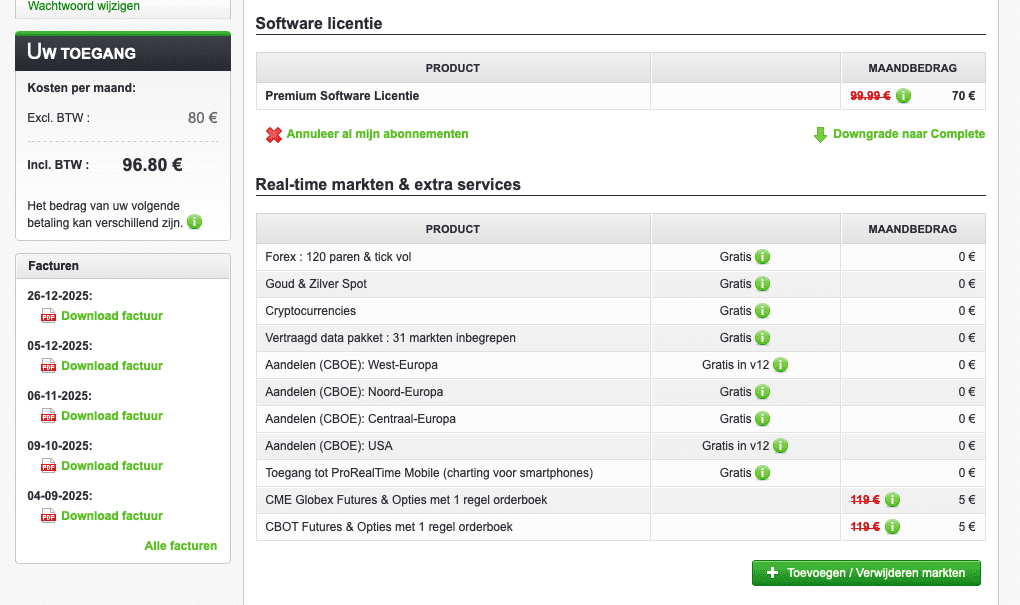Click info icon beside next payment notice
Image resolution: width=1020 pixels, height=605 pixels.
point(194,222)
